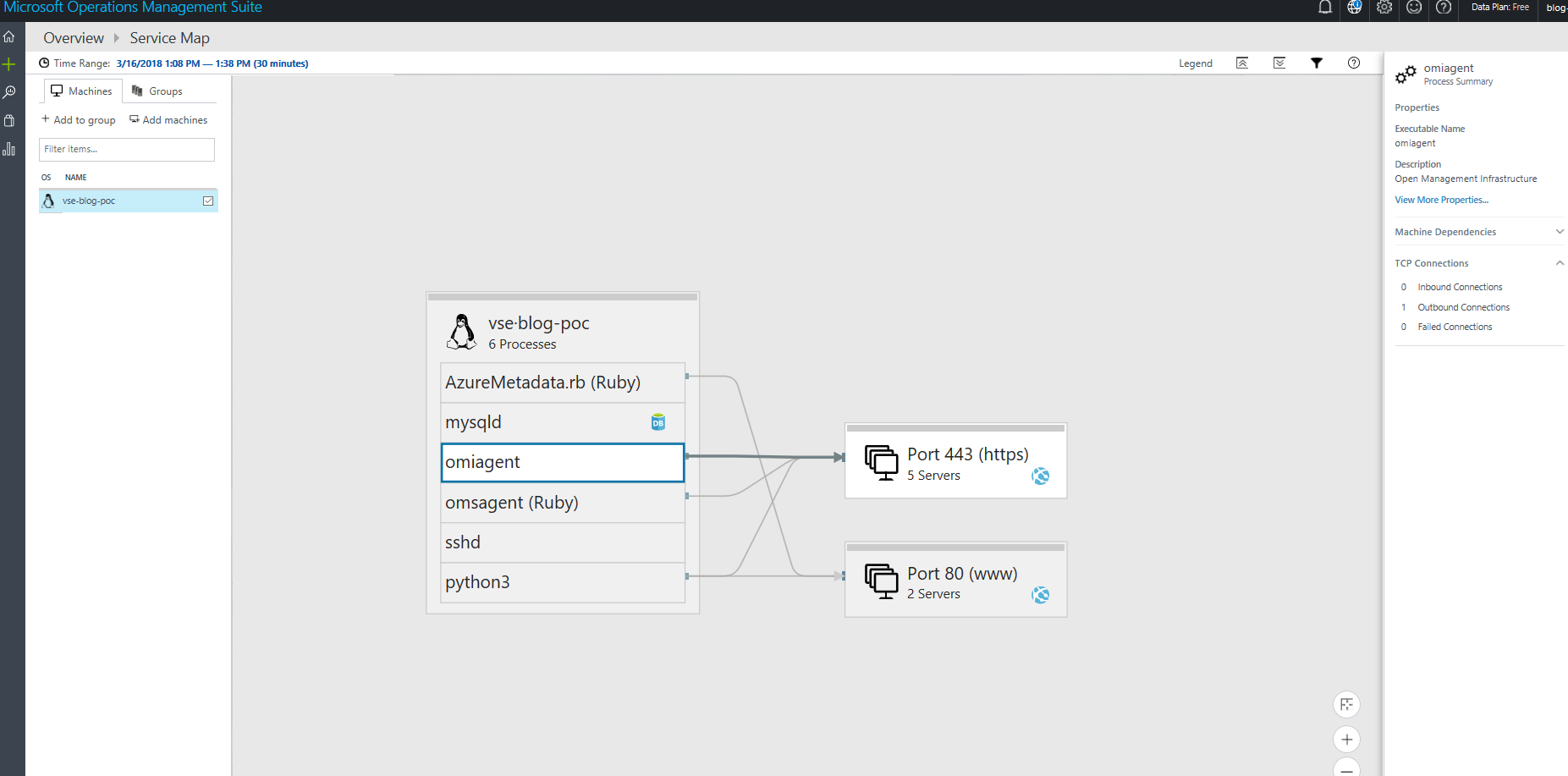The height and width of the screenshot is (776, 1568).
Task: Open settings gear in top bar
Action: click(1384, 8)
